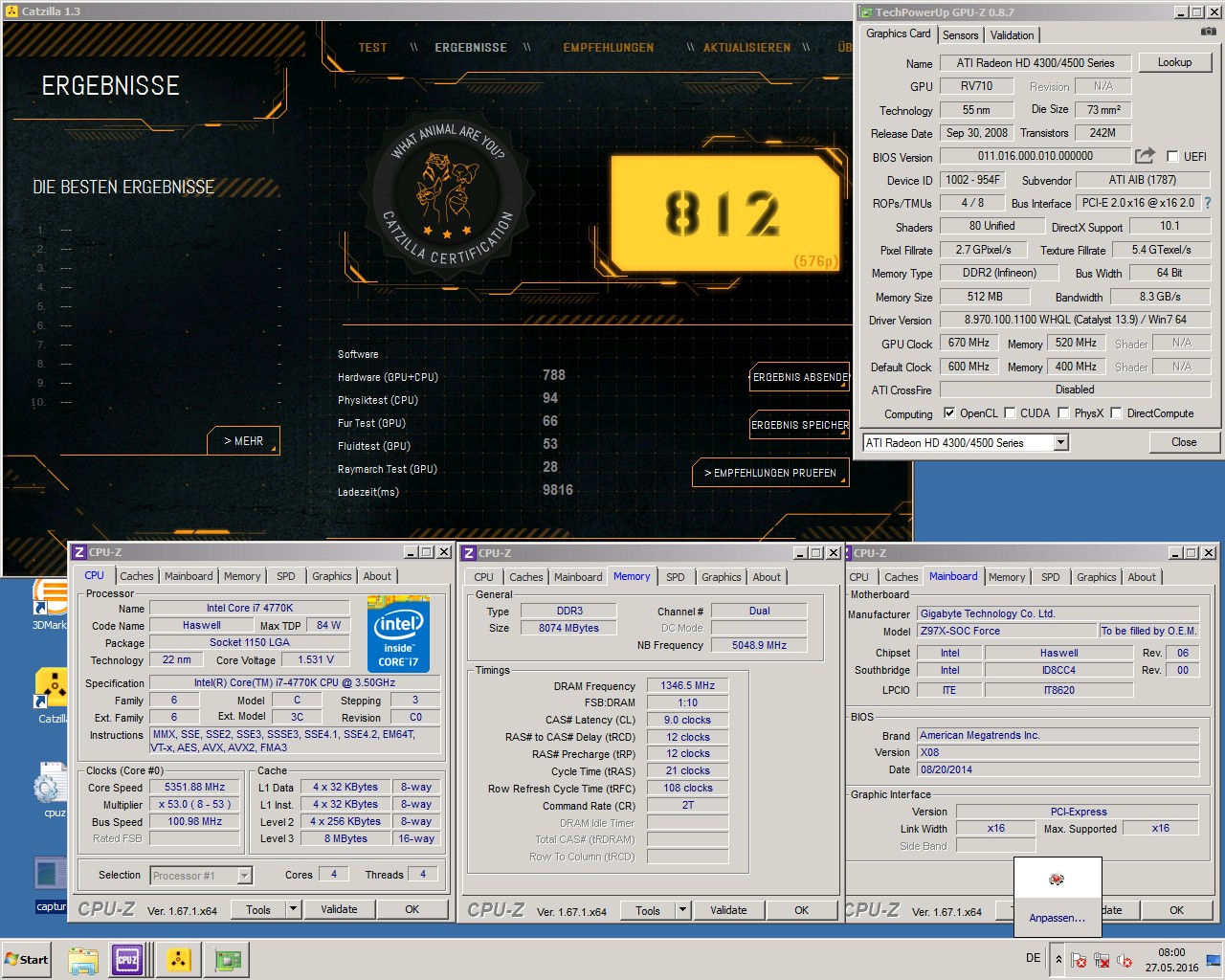This screenshot has width=1225, height=980.
Task: Click ERGEBNIS SPEICHERN button
Action: point(800,425)
